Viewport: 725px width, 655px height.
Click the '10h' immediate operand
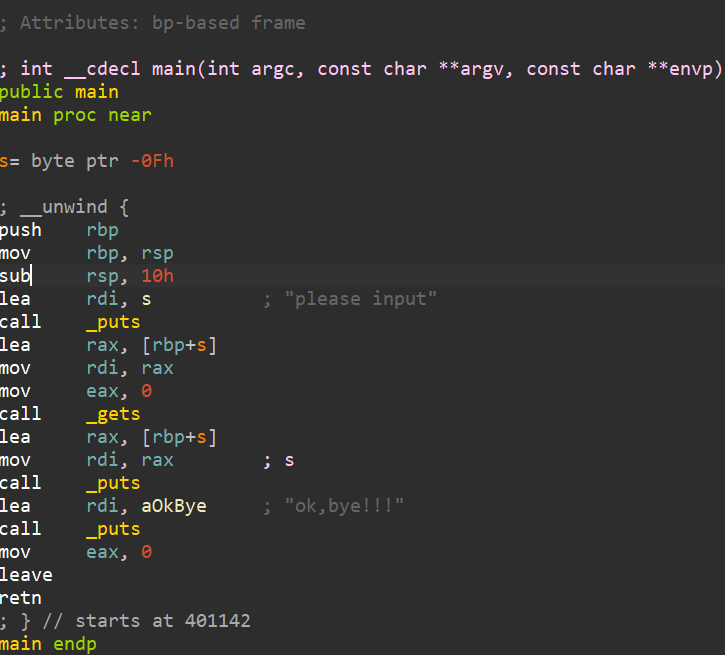click(x=158, y=276)
